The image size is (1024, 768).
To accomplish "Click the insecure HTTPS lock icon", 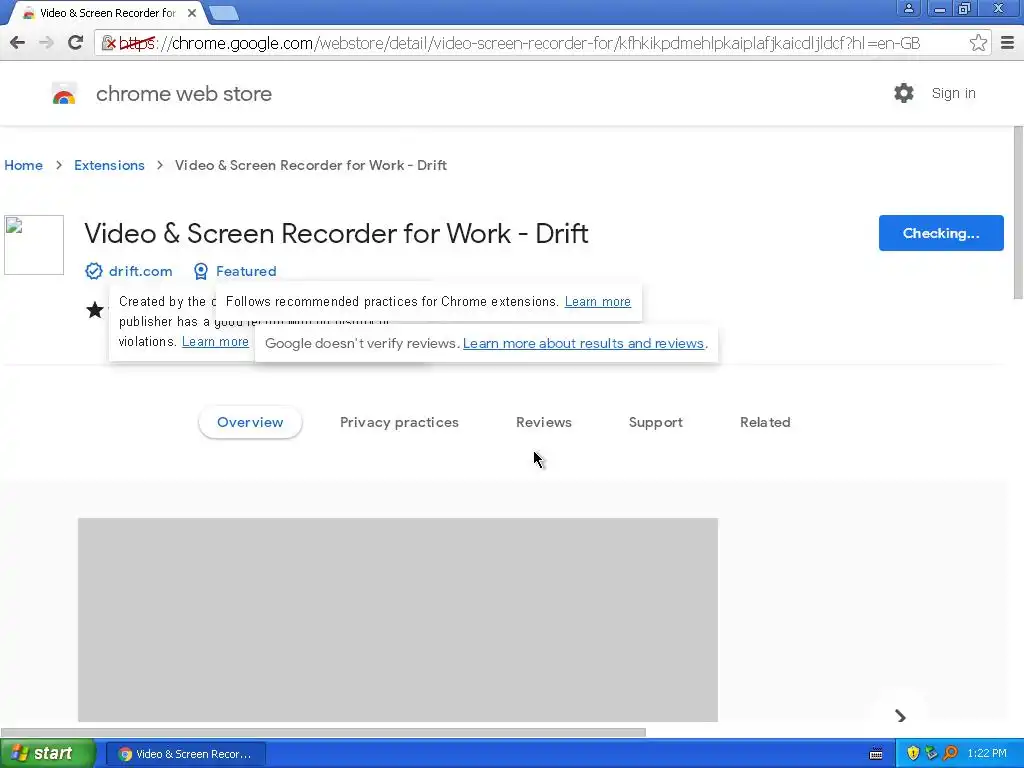I will (x=109, y=43).
